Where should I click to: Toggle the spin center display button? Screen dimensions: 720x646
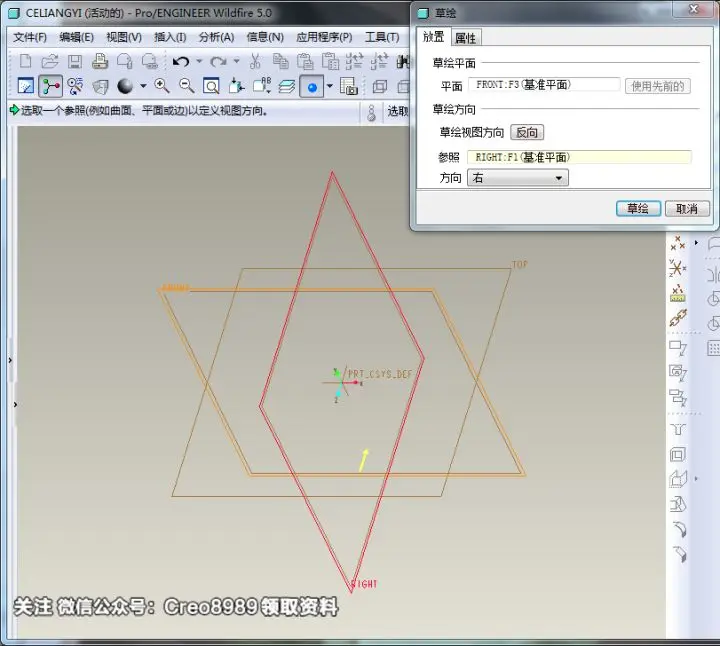coord(51,86)
